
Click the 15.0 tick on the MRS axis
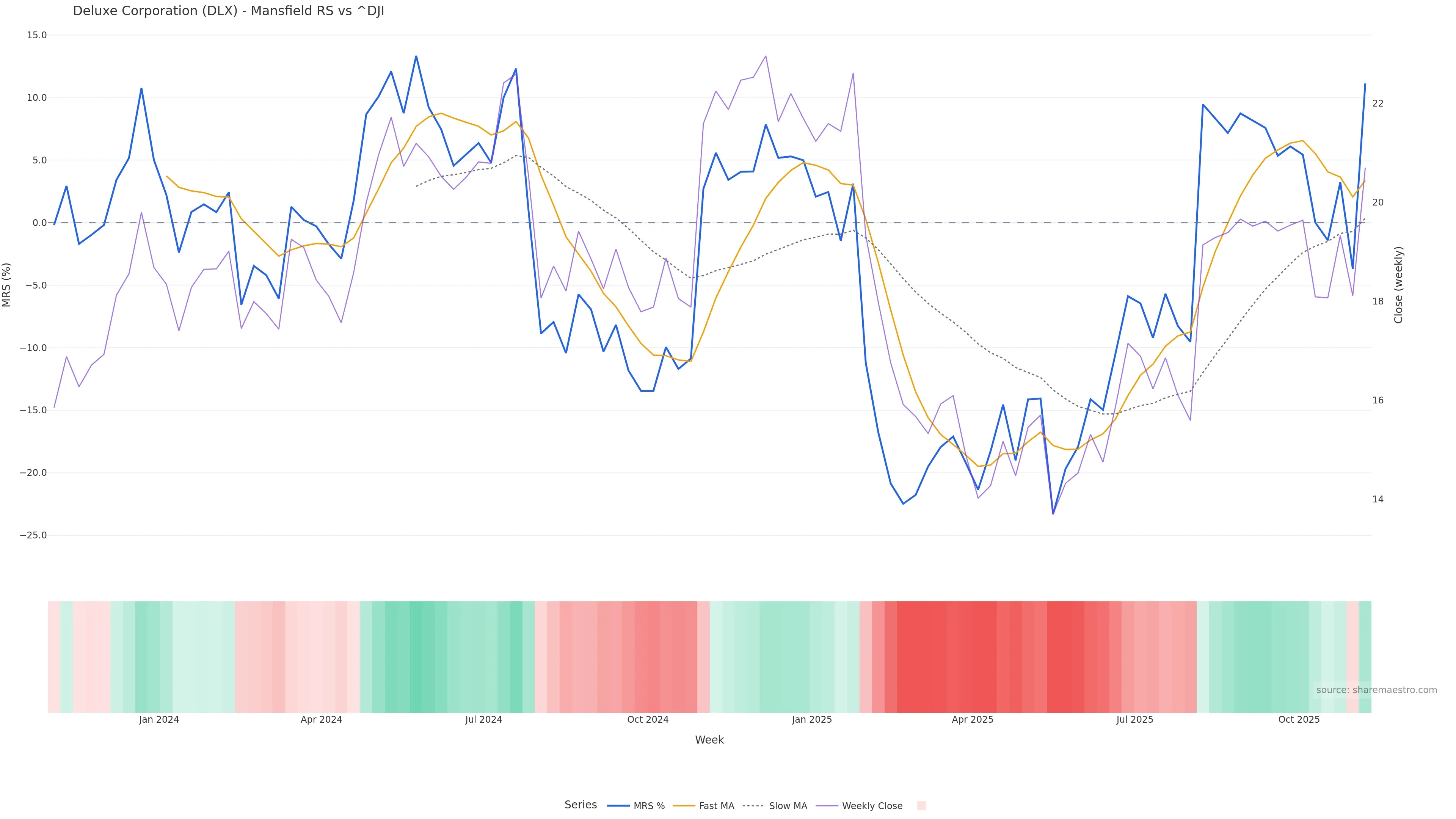(x=37, y=35)
